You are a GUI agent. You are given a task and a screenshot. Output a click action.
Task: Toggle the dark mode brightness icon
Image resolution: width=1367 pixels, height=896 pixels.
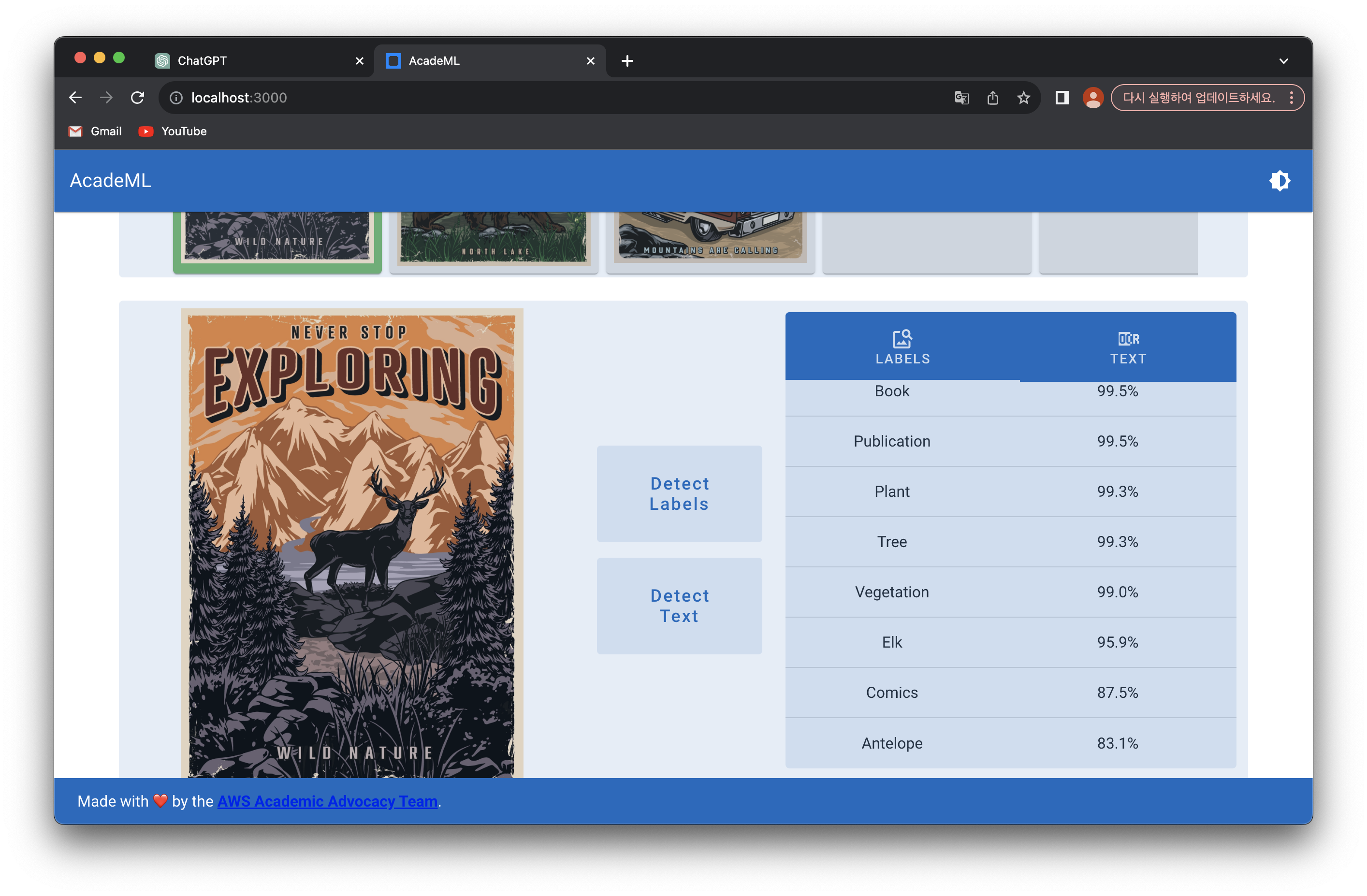[1279, 181]
